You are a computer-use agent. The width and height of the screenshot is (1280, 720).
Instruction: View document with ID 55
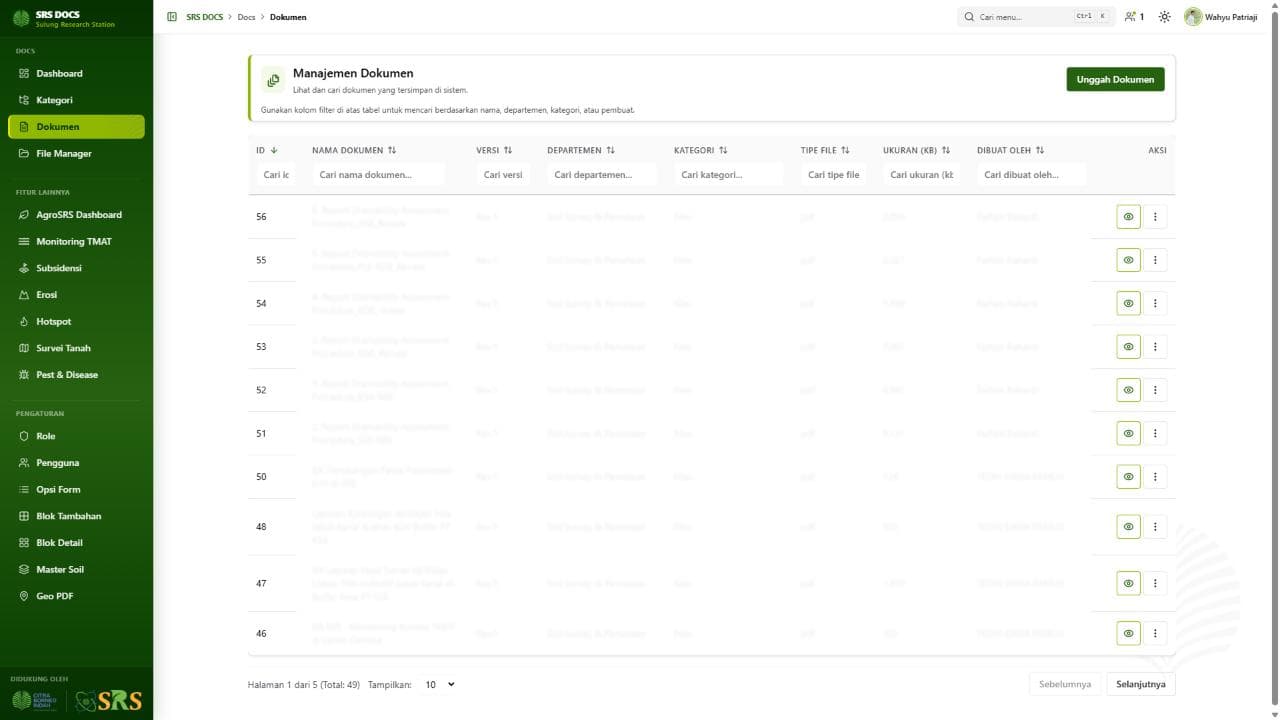[1128, 260]
